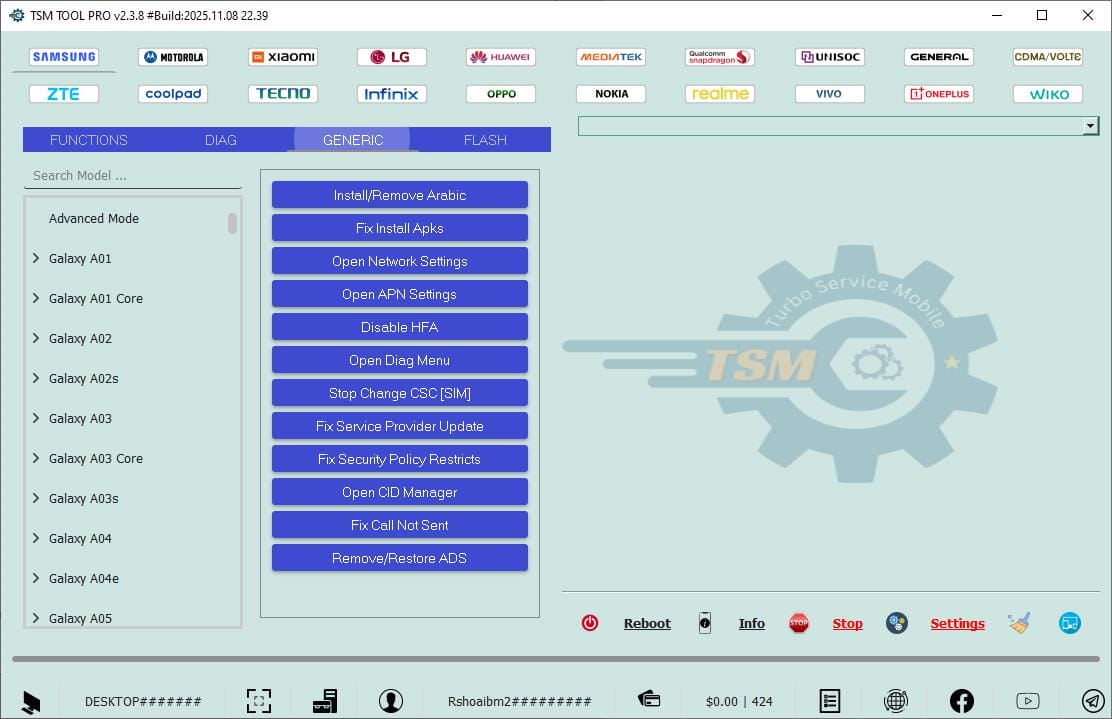Open the Facebook icon in the bottom bar
The height and width of the screenshot is (719, 1112).
961,700
